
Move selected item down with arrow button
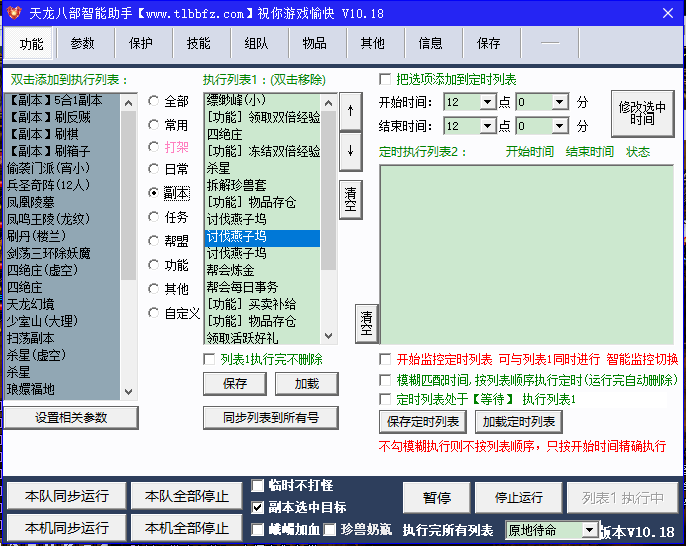point(350,151)
